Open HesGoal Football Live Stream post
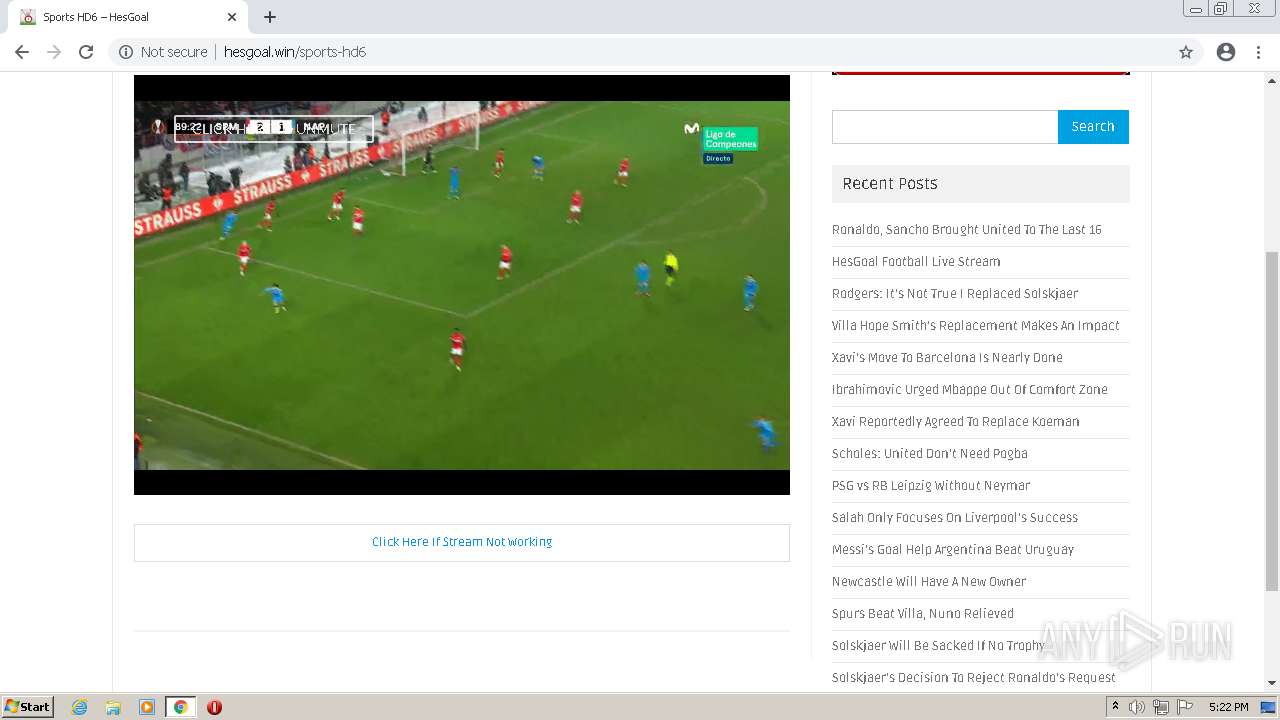 [916, 261]
